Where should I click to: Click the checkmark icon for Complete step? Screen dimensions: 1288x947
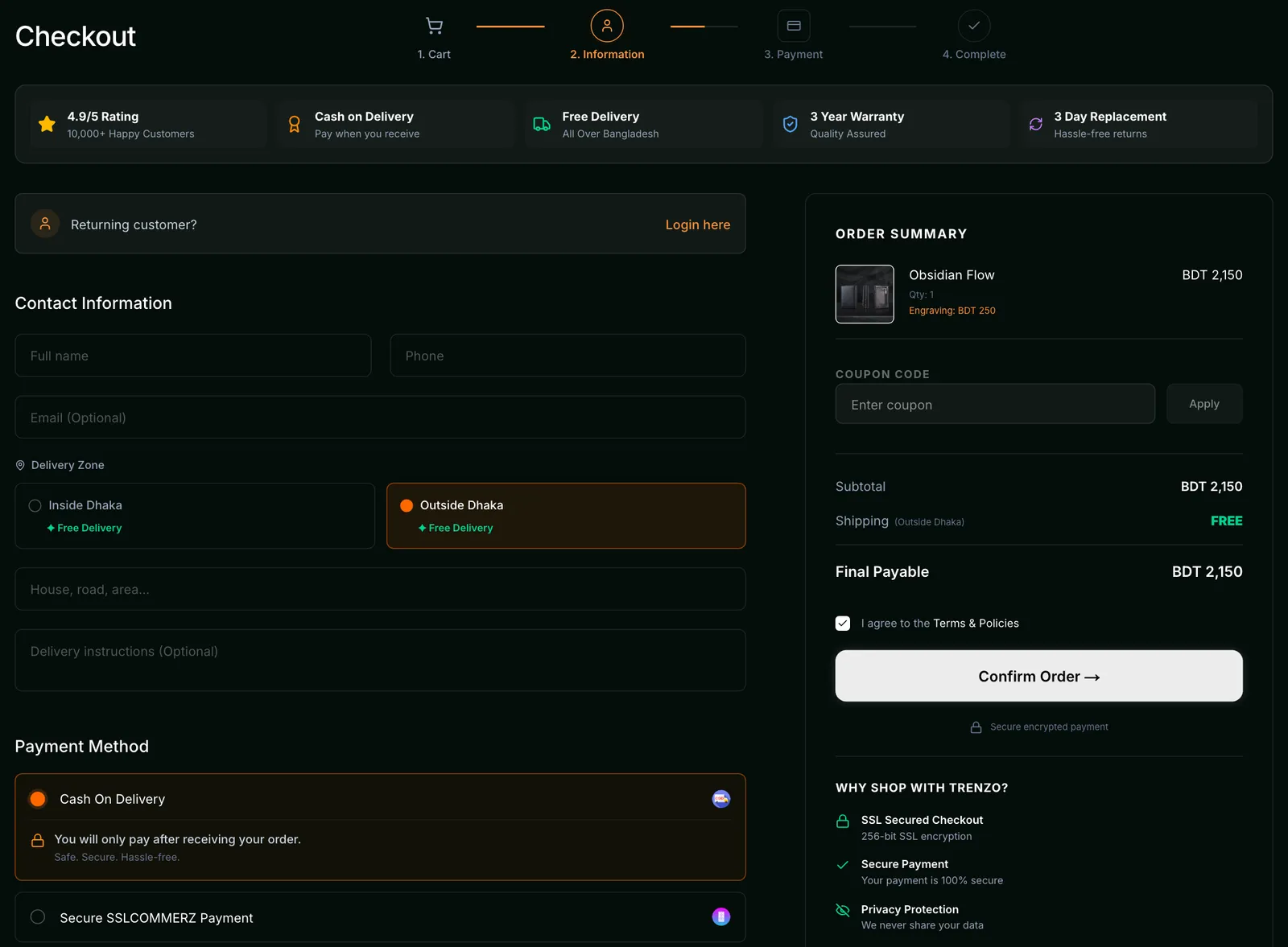tap(974, 26)
